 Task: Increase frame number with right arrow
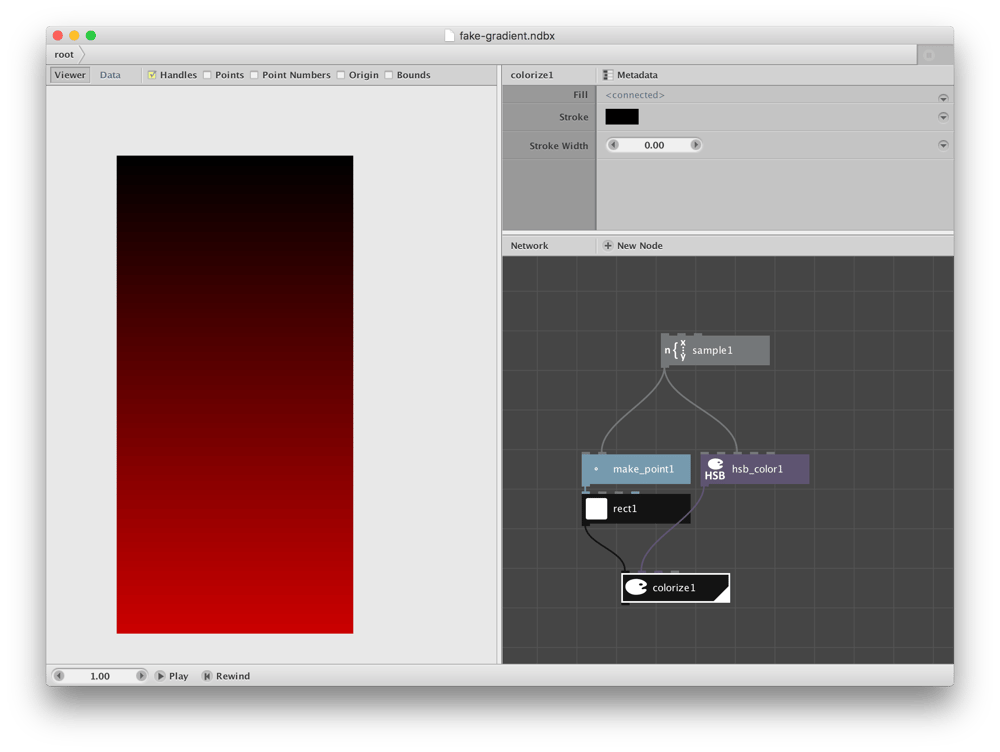click(141, 676)
